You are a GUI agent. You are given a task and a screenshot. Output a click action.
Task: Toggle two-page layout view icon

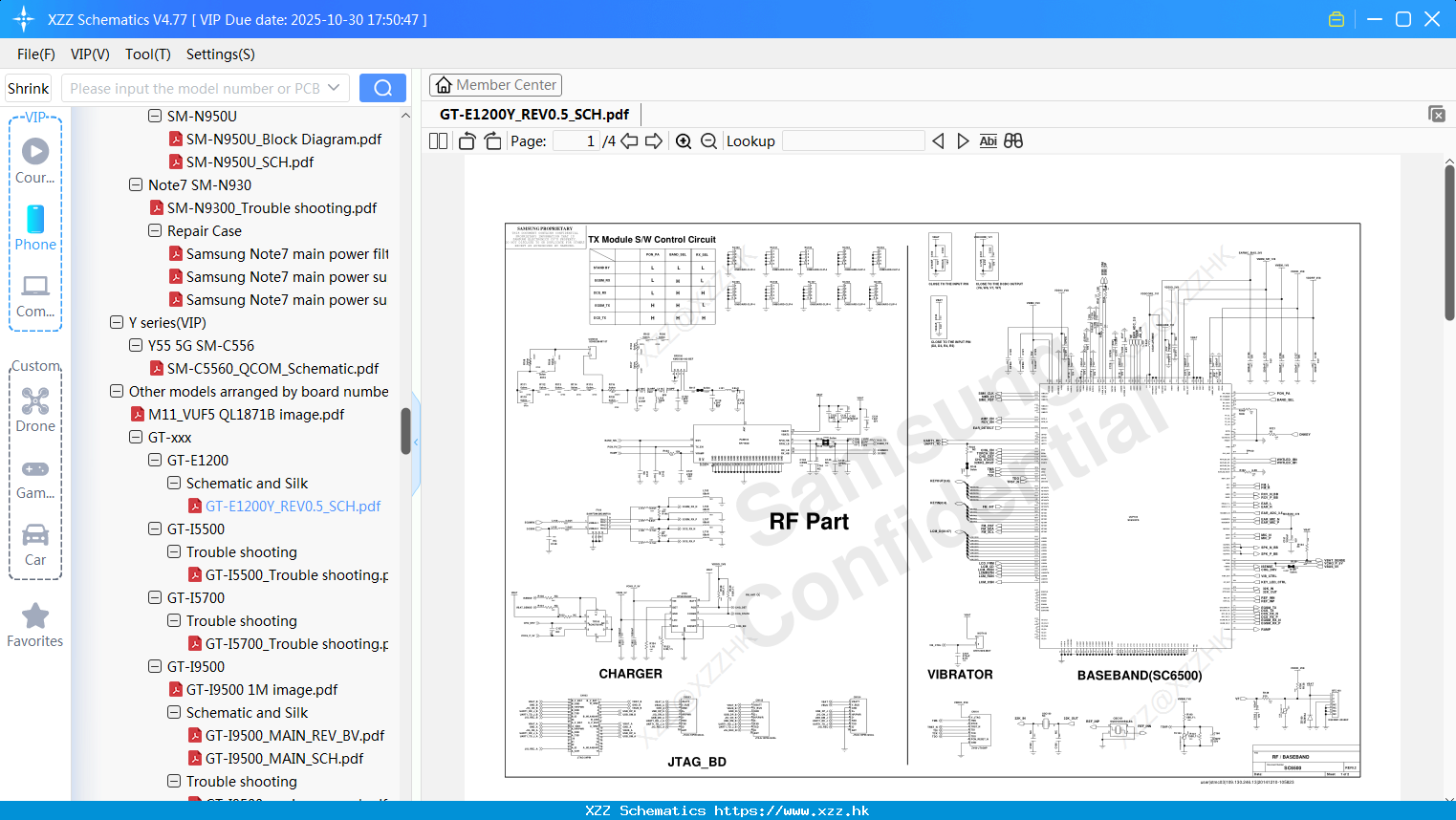(x=438, y=141)
